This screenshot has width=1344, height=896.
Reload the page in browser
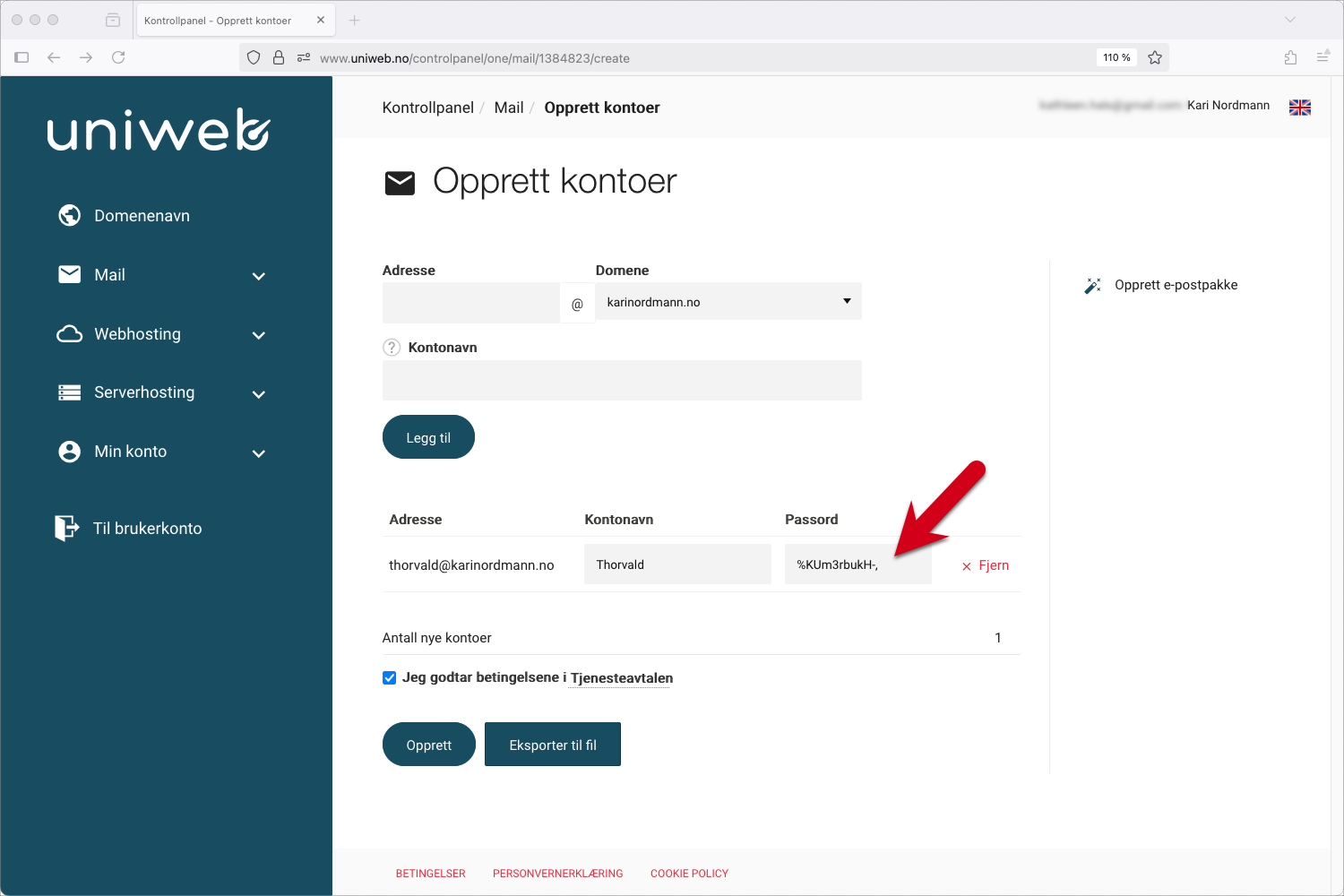point(118,57)
